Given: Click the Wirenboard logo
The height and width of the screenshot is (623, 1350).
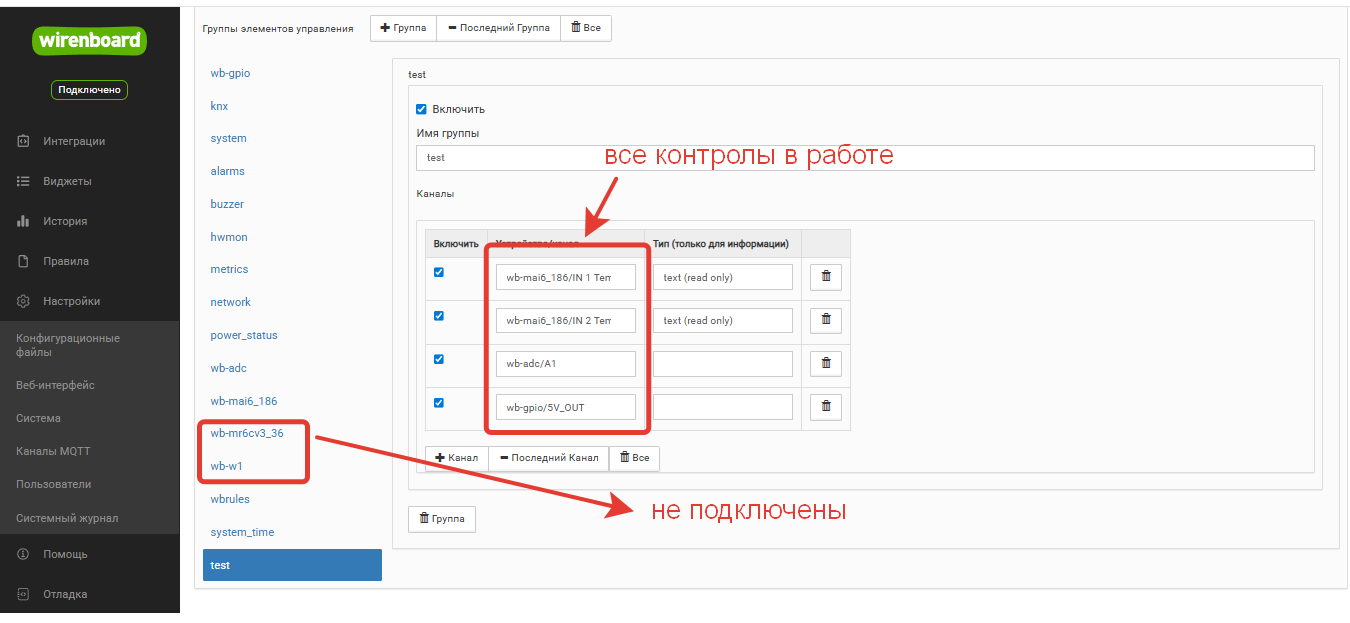Looking at the screenshot, I should click(x=90, y=41).
